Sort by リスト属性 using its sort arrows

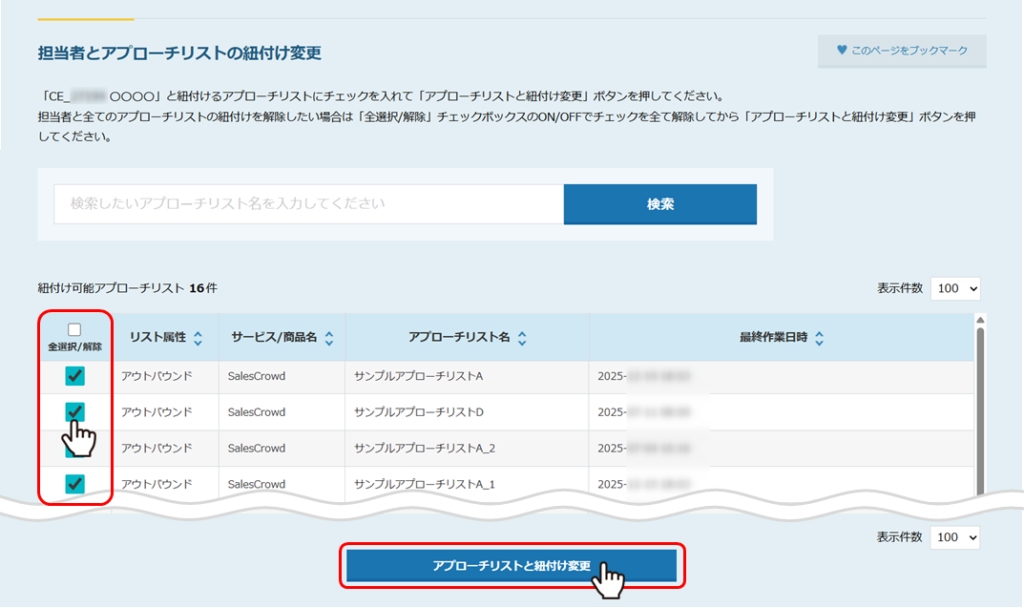pos(197,339)
